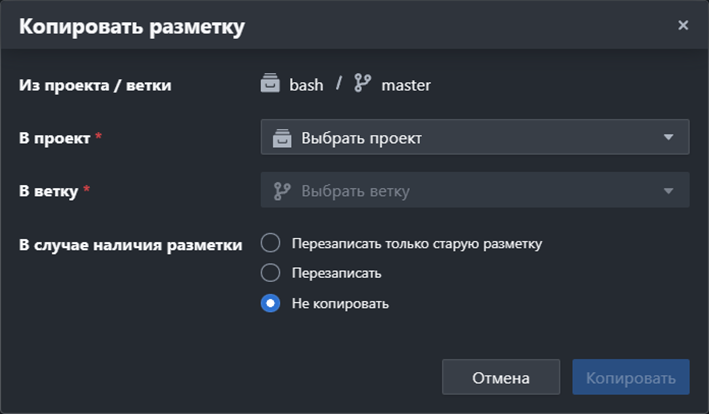Expand the branch dropdown arrow
709x414 pixels.
668,191
